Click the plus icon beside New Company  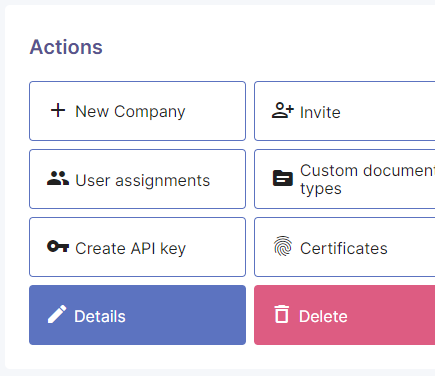(x=58, y=110)
